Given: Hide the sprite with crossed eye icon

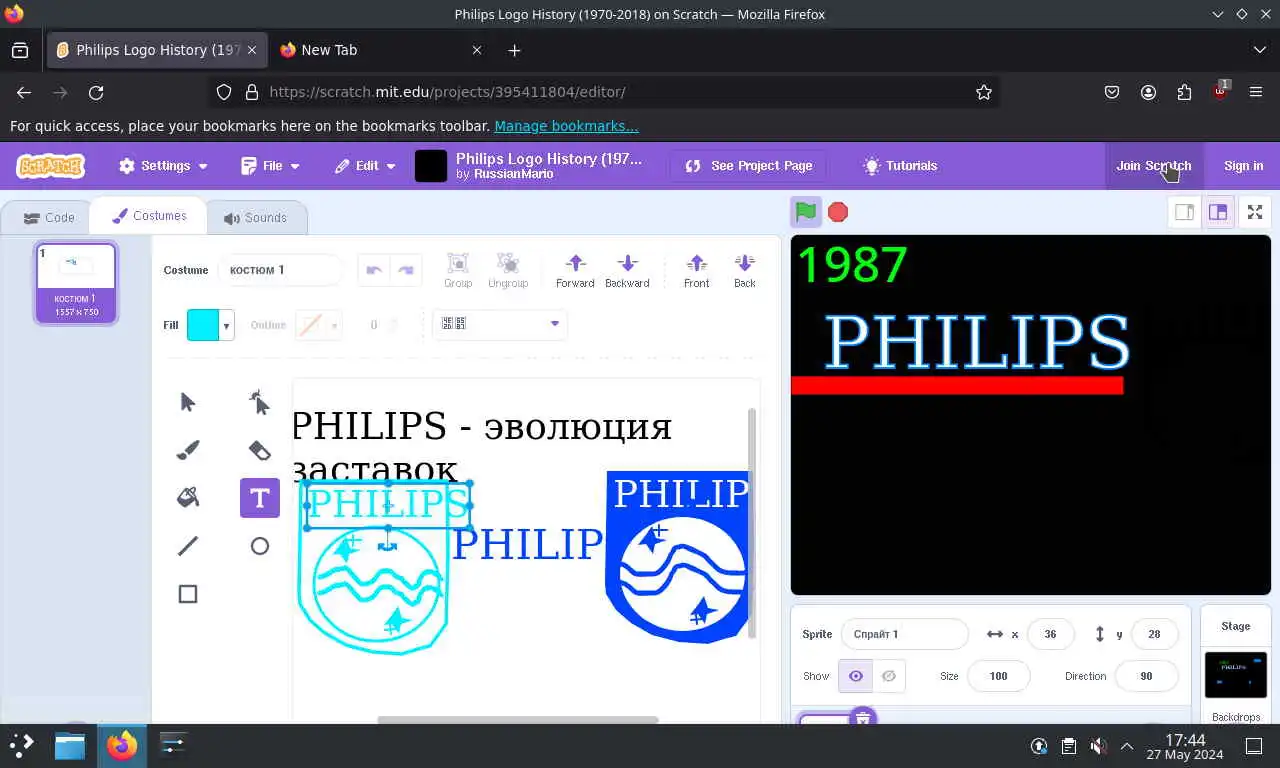Looking at the screenshot, I should (889, 676).
